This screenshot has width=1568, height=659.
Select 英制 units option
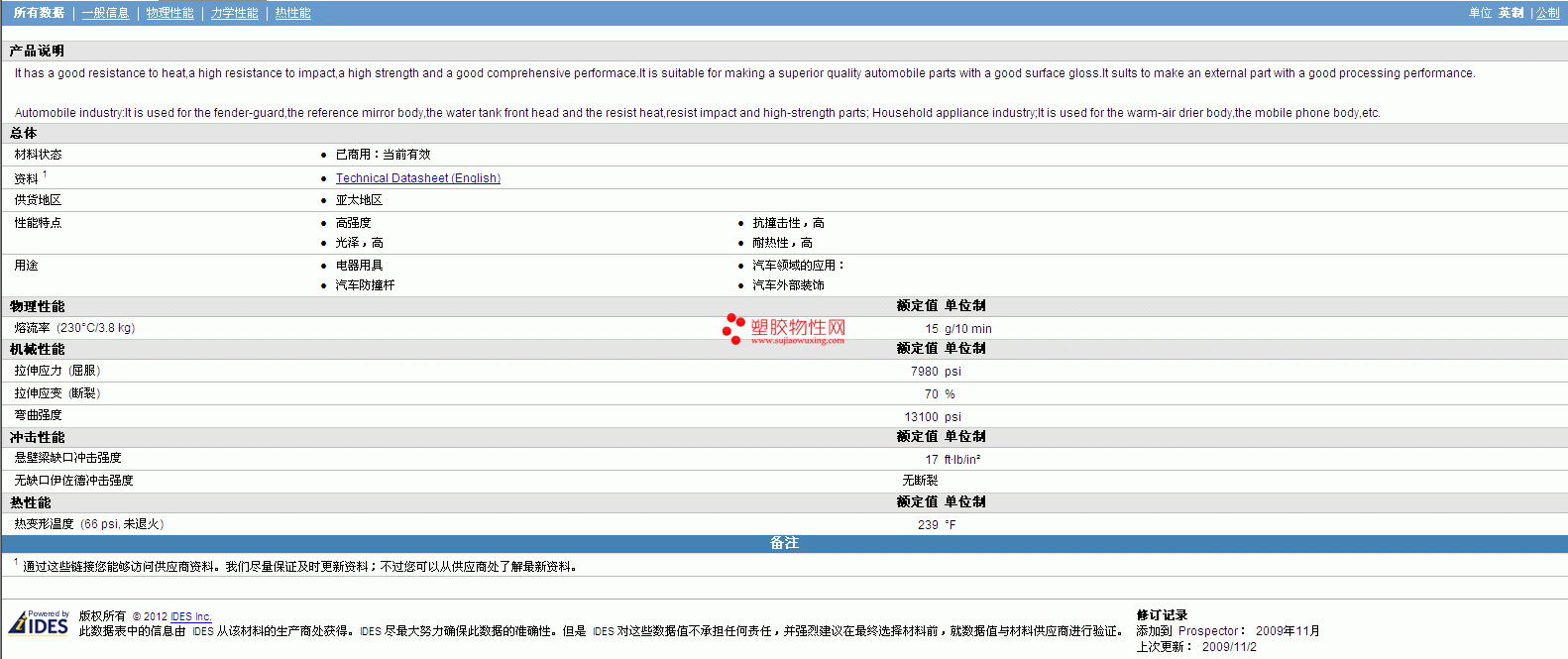click(x=1511, y=13)
